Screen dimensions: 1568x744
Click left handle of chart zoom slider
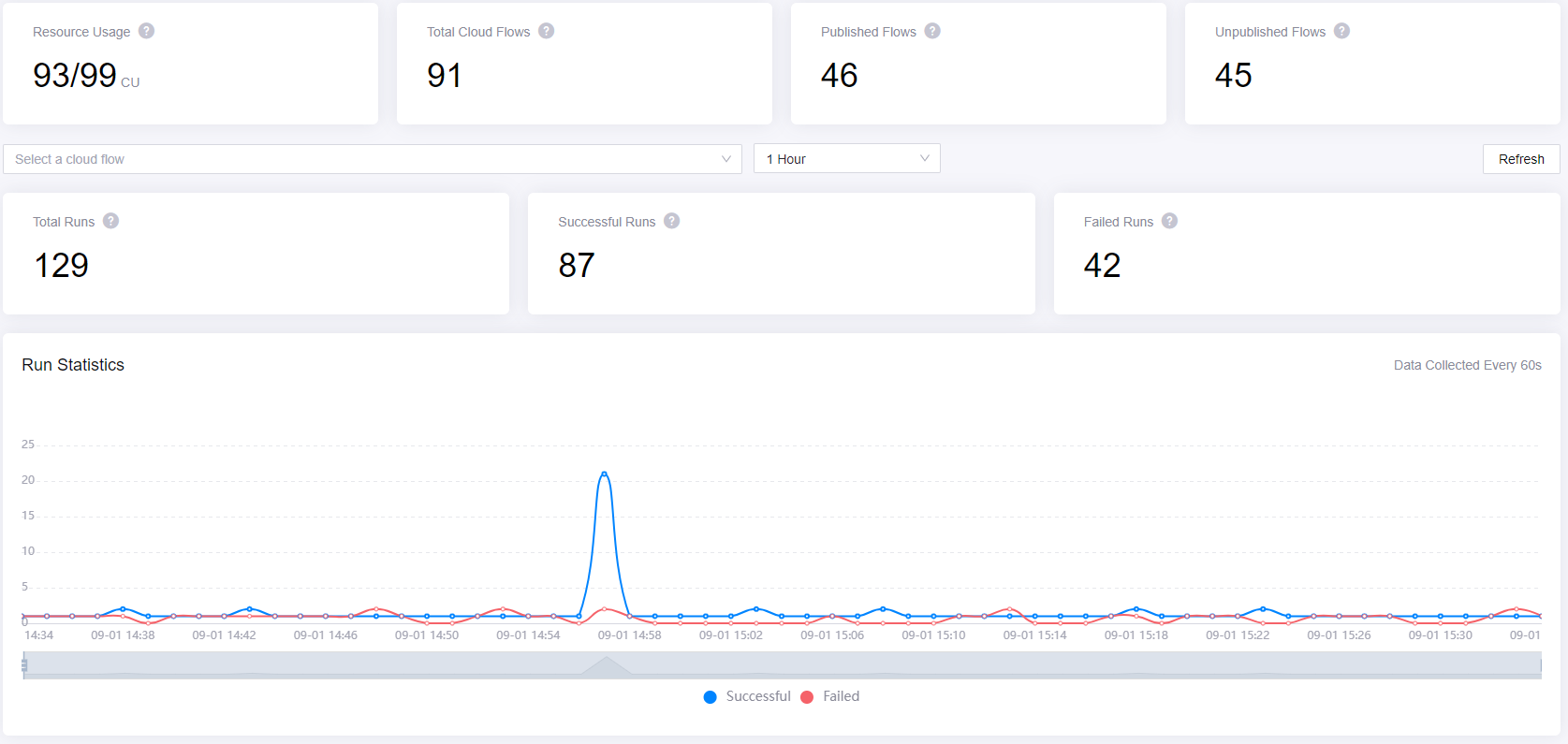coord(24,665)
